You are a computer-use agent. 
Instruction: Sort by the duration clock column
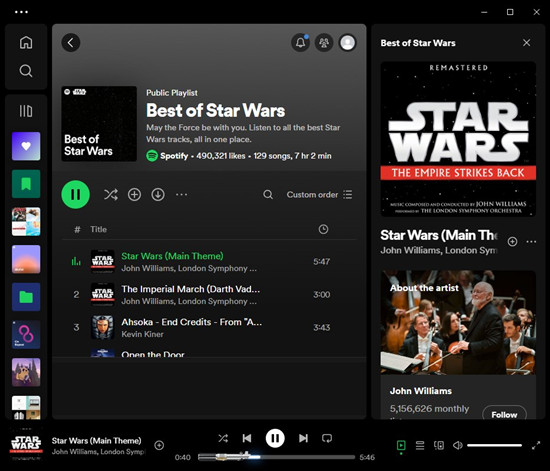(x=323, y=229)
